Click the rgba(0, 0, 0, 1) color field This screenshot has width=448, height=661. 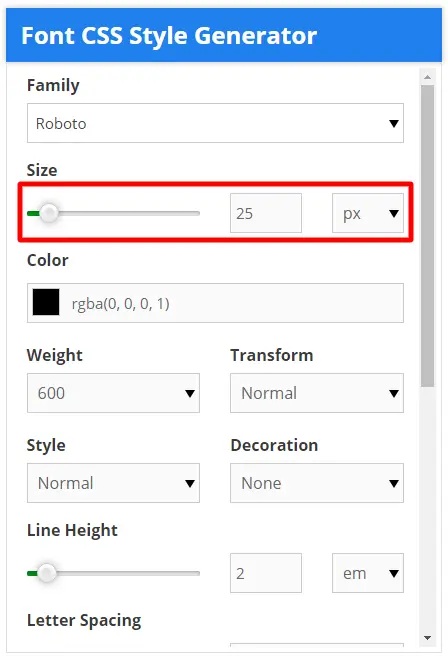[215, 303]
